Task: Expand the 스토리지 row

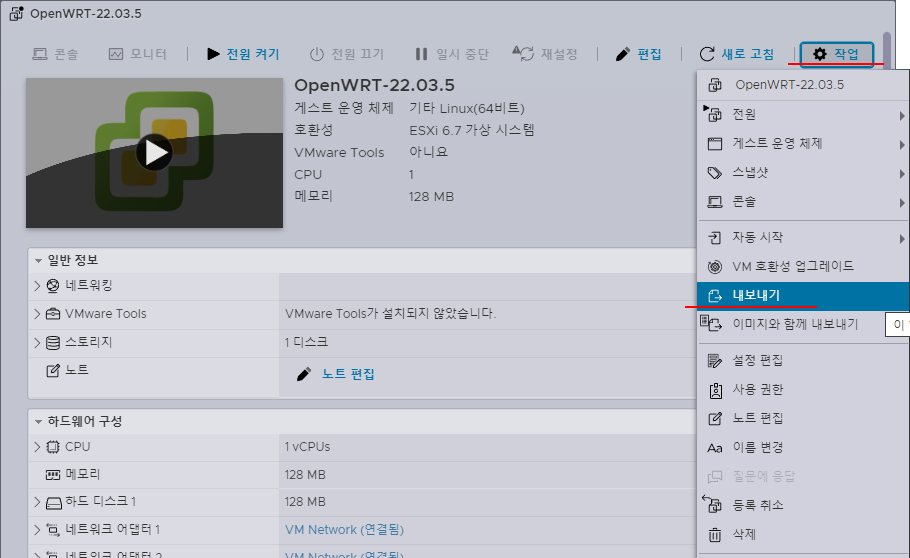Action: point(37,343)
